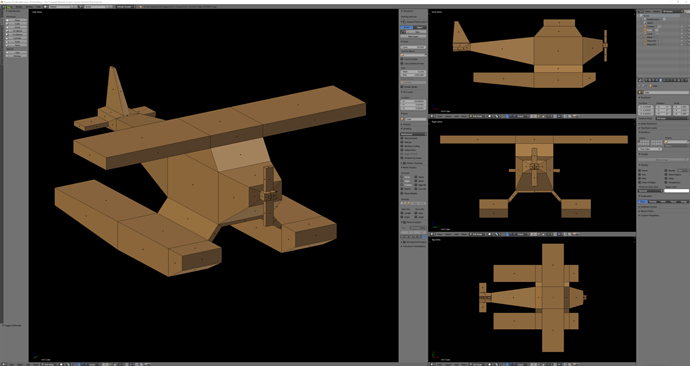Add a Plane mesh primitive
Image resolution: width=690 pixels, height=366 pixels.
click(x=16, y=20)
